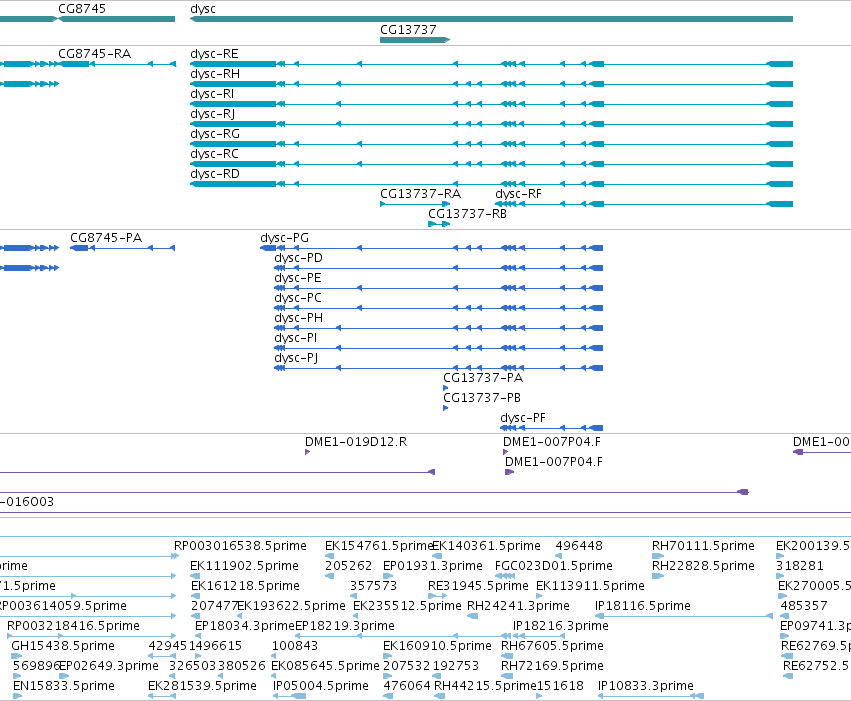851x701 pixels.
Task: Select EST RH22828.5prime
Action: 703,566
